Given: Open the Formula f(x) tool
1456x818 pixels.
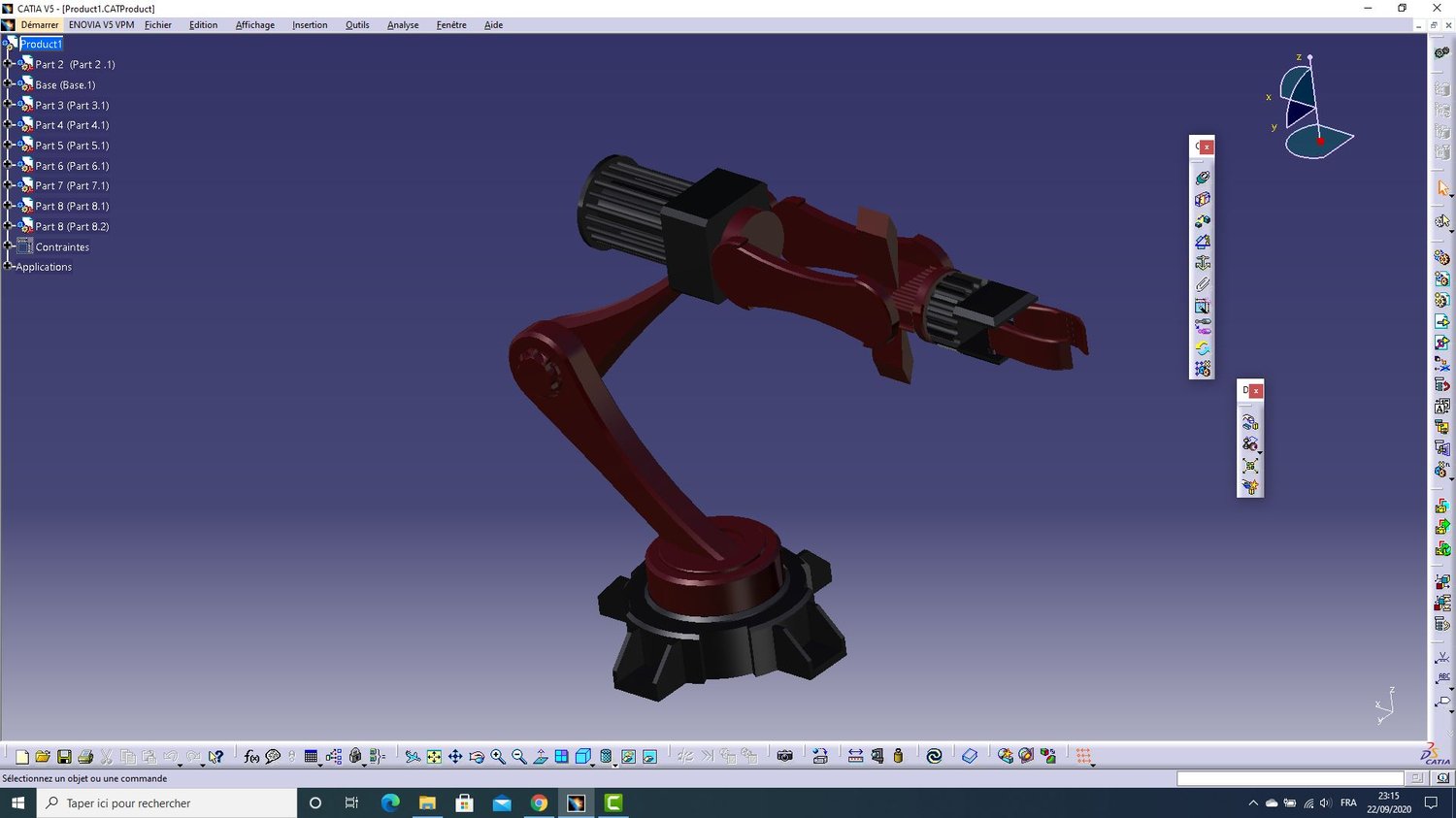Looking at the screenshot, I should 251,757.
